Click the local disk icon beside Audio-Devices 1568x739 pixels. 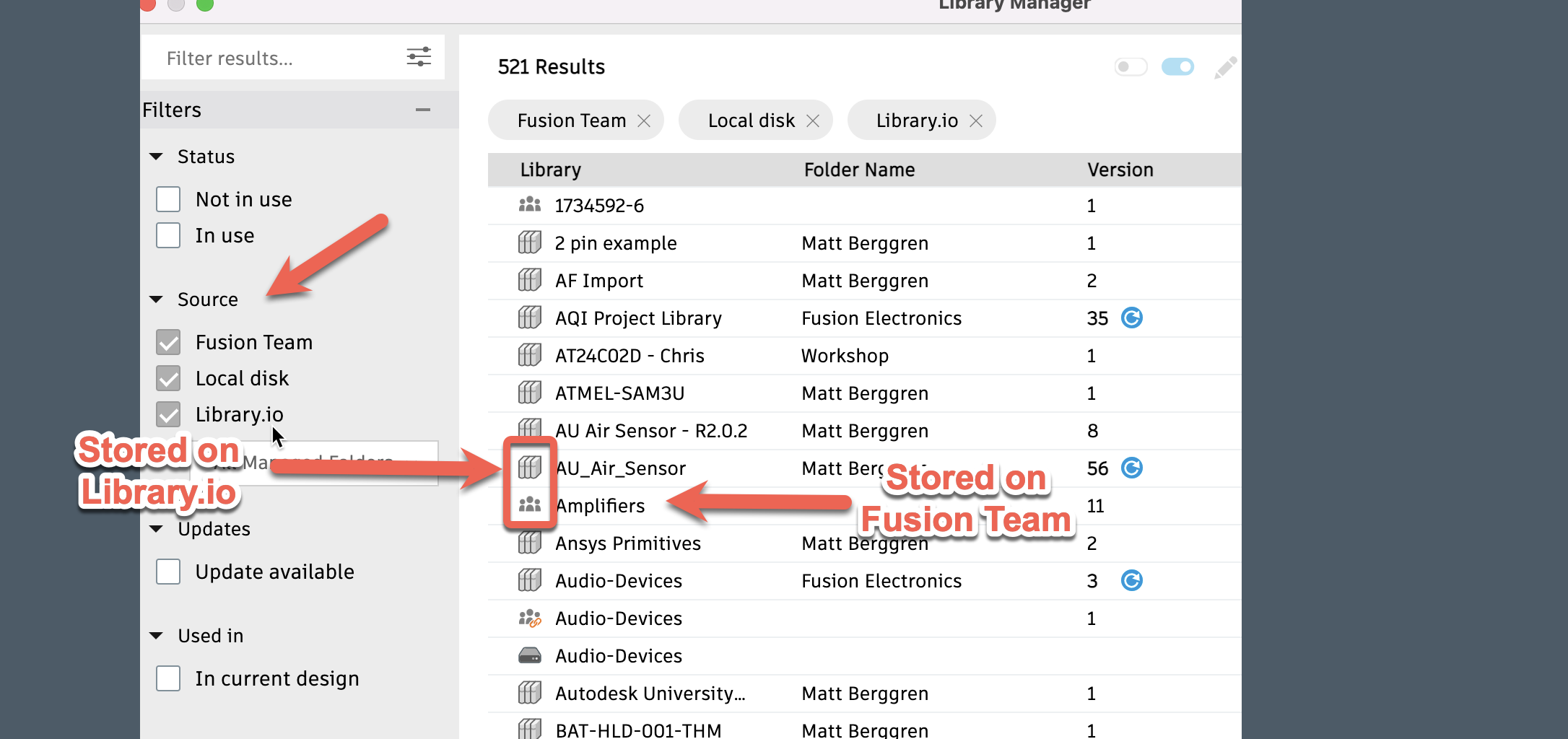pos(529,655)
